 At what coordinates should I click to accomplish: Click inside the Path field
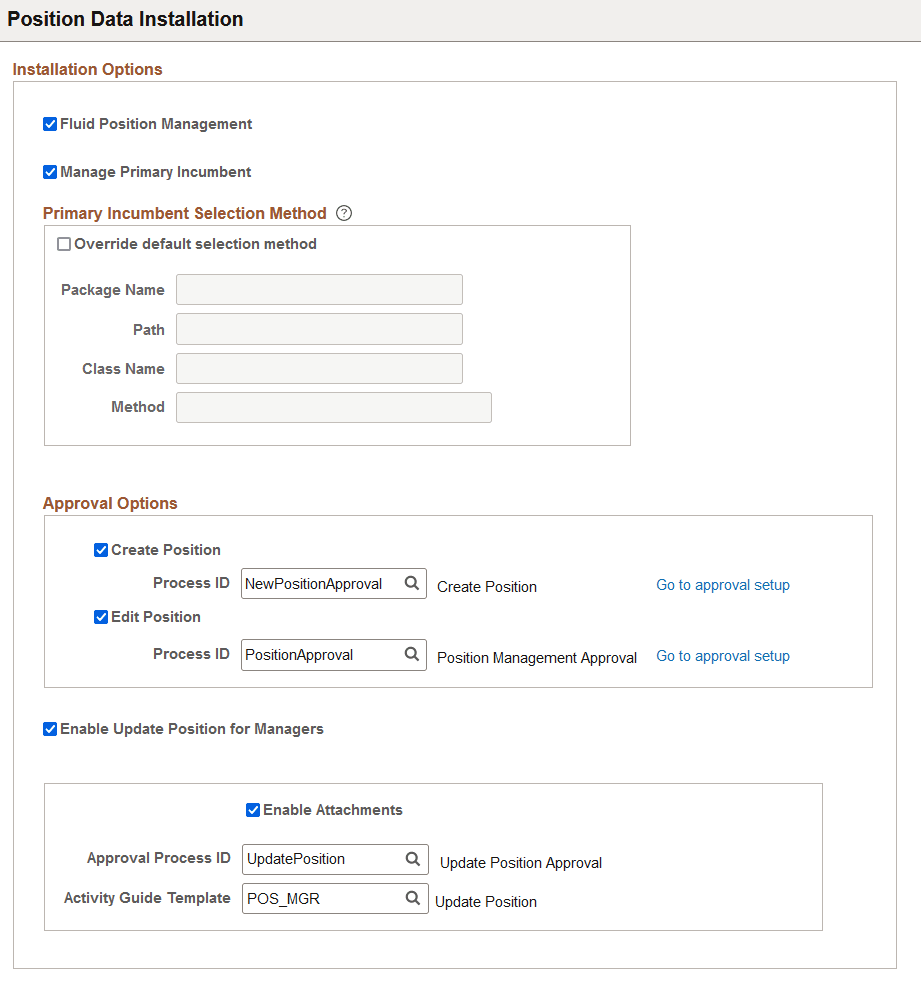coord(318,328)
